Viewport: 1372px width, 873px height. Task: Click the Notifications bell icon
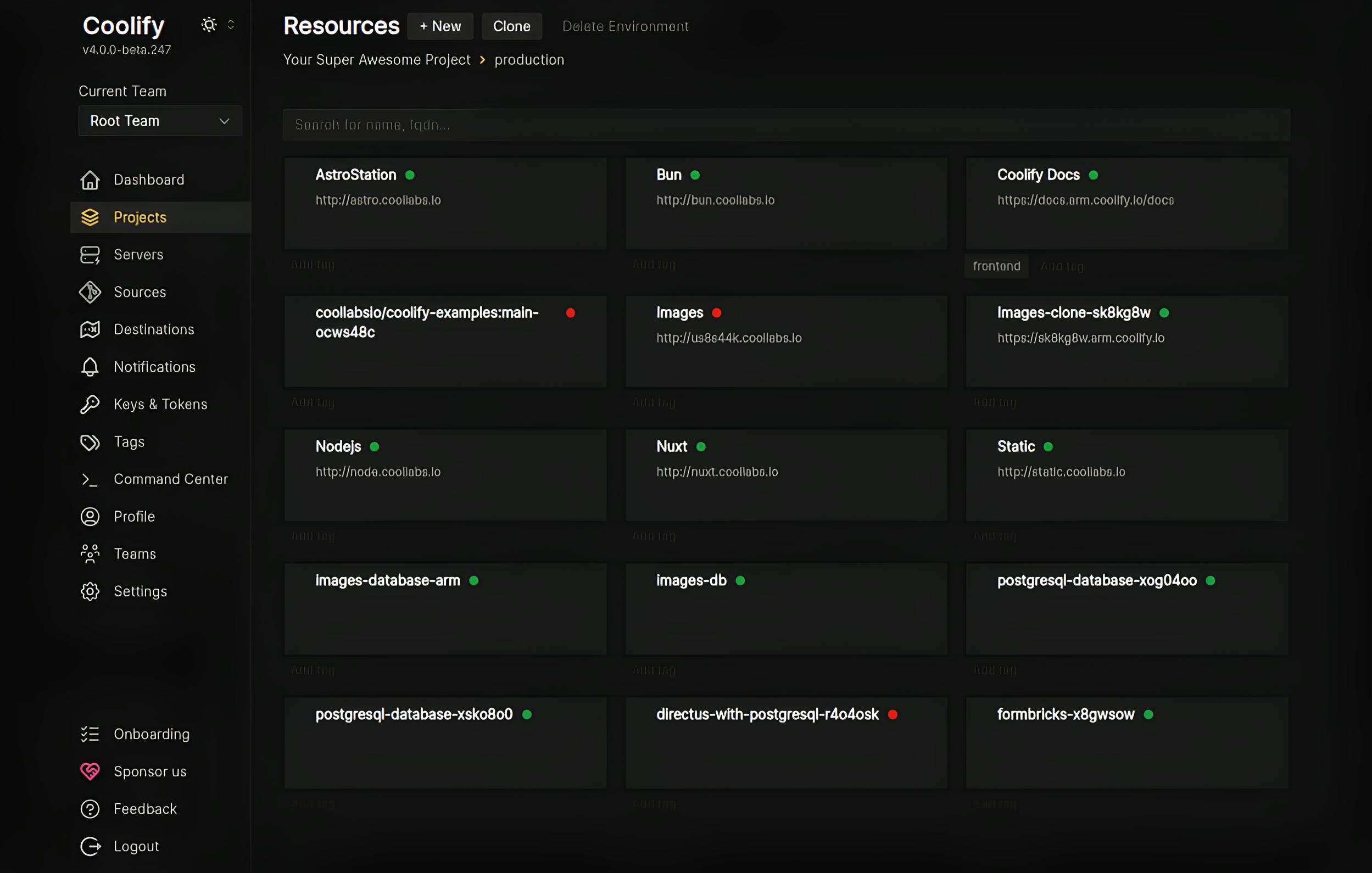[x=90, y=367]
